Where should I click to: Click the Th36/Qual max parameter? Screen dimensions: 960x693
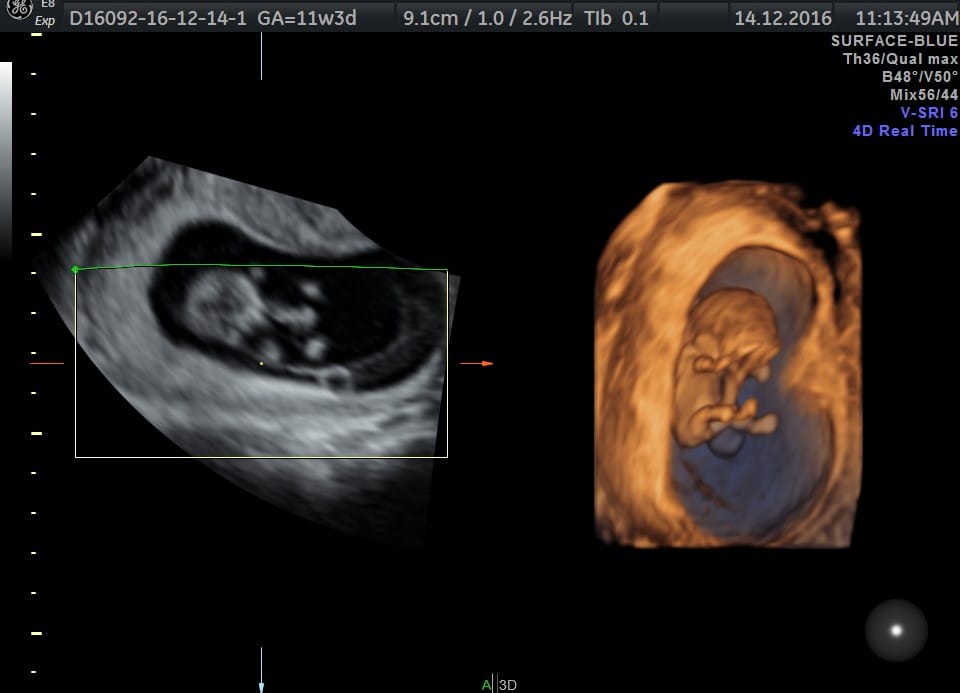pos(900,59)
